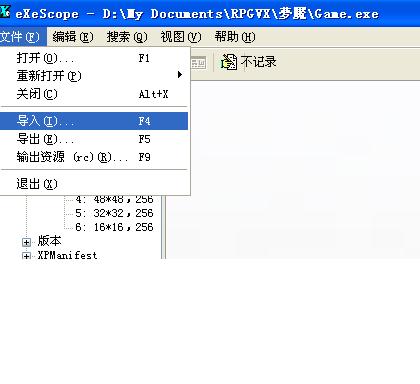420x384 pixels.
Task: Expand the 版本 tree node
Action: [x=26, y=242]
